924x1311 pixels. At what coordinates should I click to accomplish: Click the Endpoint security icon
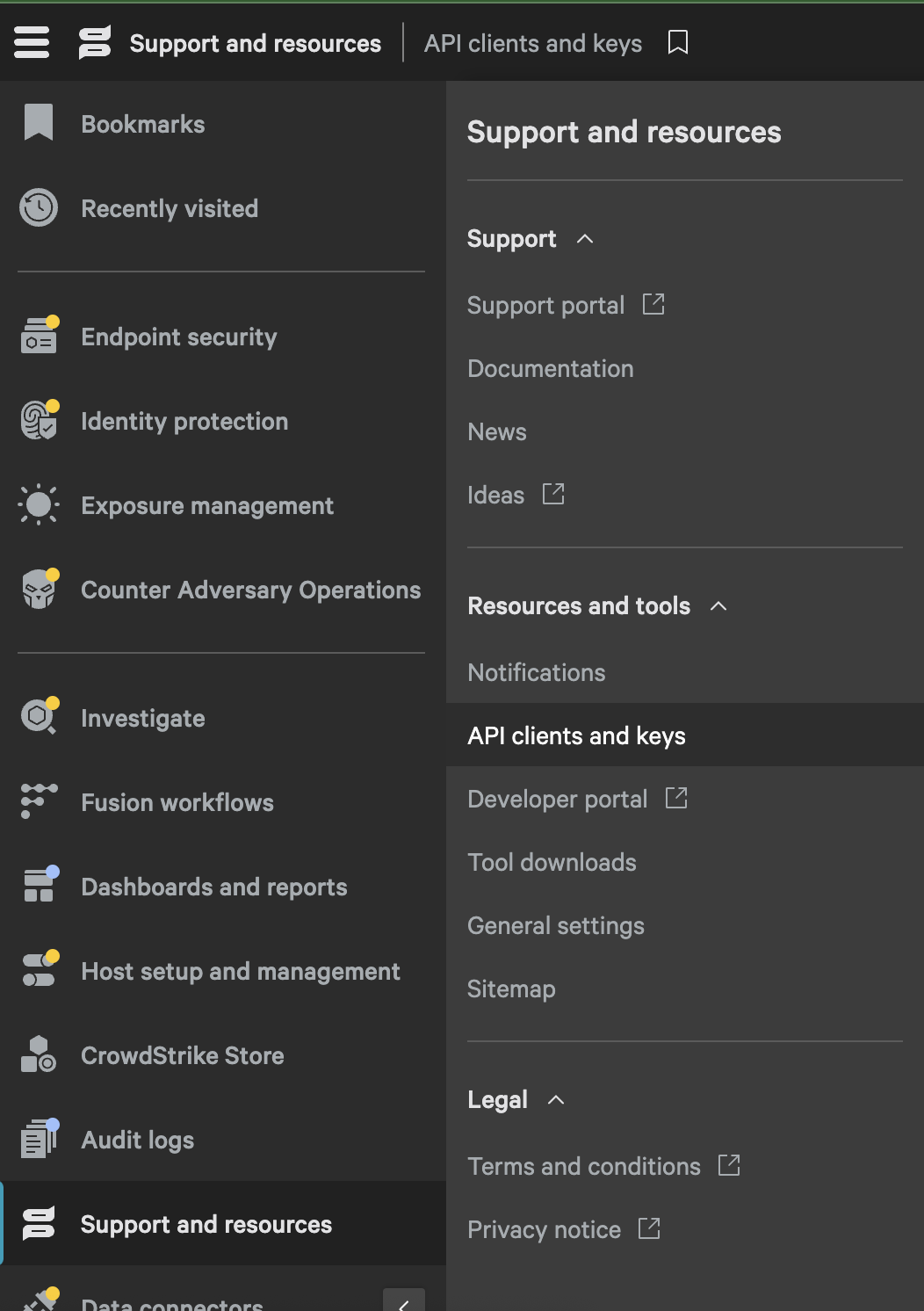point(39,336)
